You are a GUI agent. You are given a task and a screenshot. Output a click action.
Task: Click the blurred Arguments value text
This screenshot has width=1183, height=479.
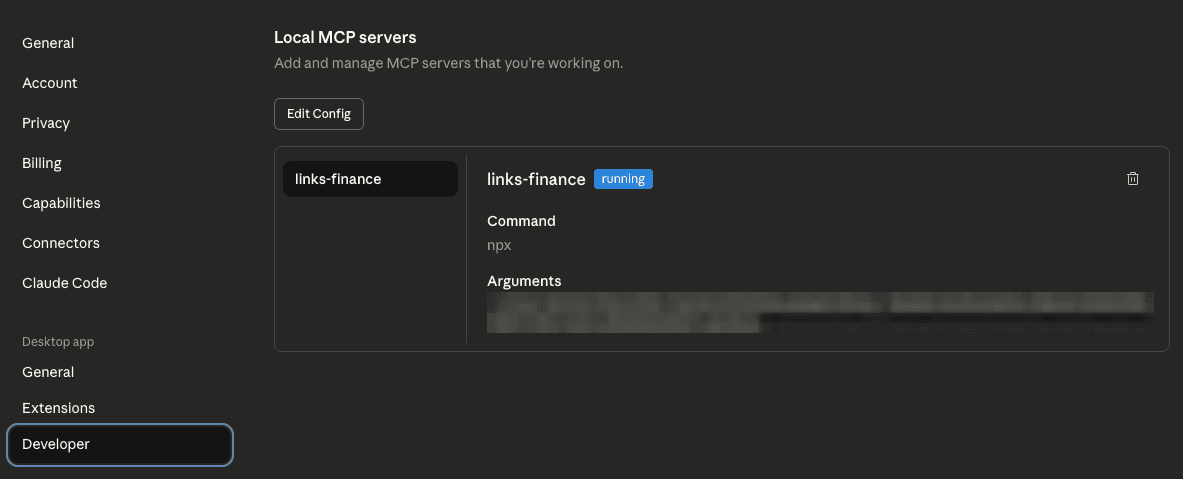(x=820, y=312)
